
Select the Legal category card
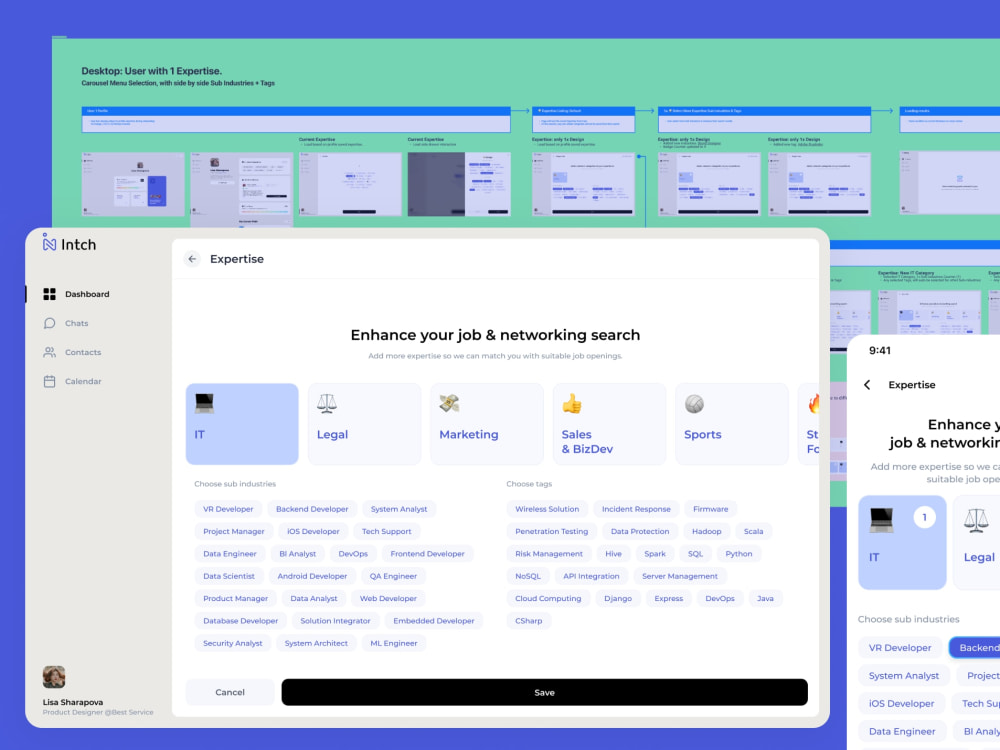click(x=364, y=424)
